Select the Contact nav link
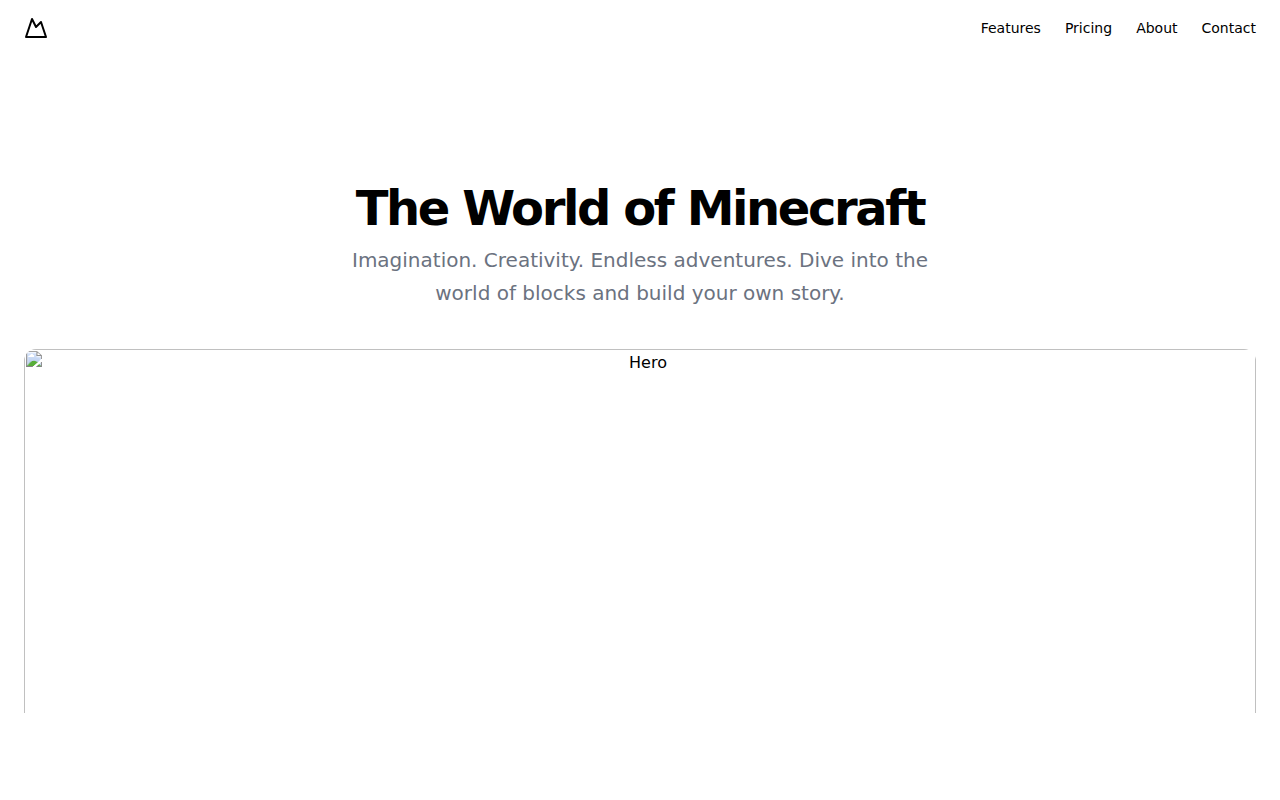The height and width of the screenshot is (800, 1280). coord(1228,28)
